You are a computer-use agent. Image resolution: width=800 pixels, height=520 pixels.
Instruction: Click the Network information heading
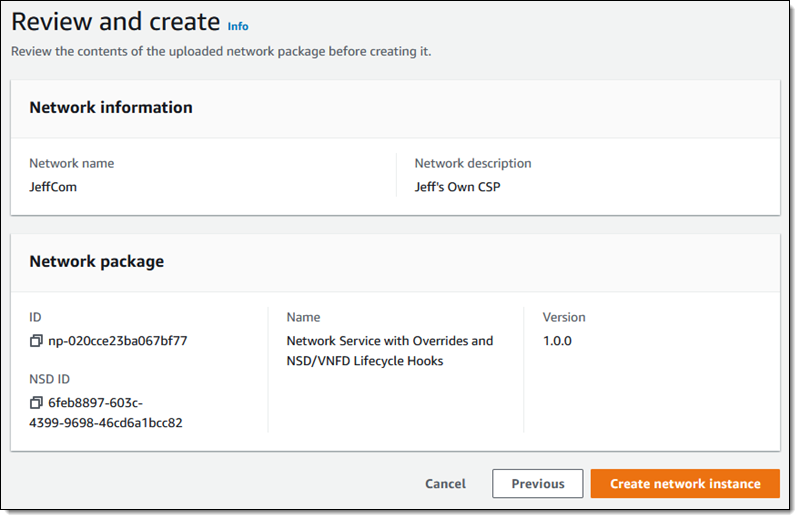click(x=111, y=108)
